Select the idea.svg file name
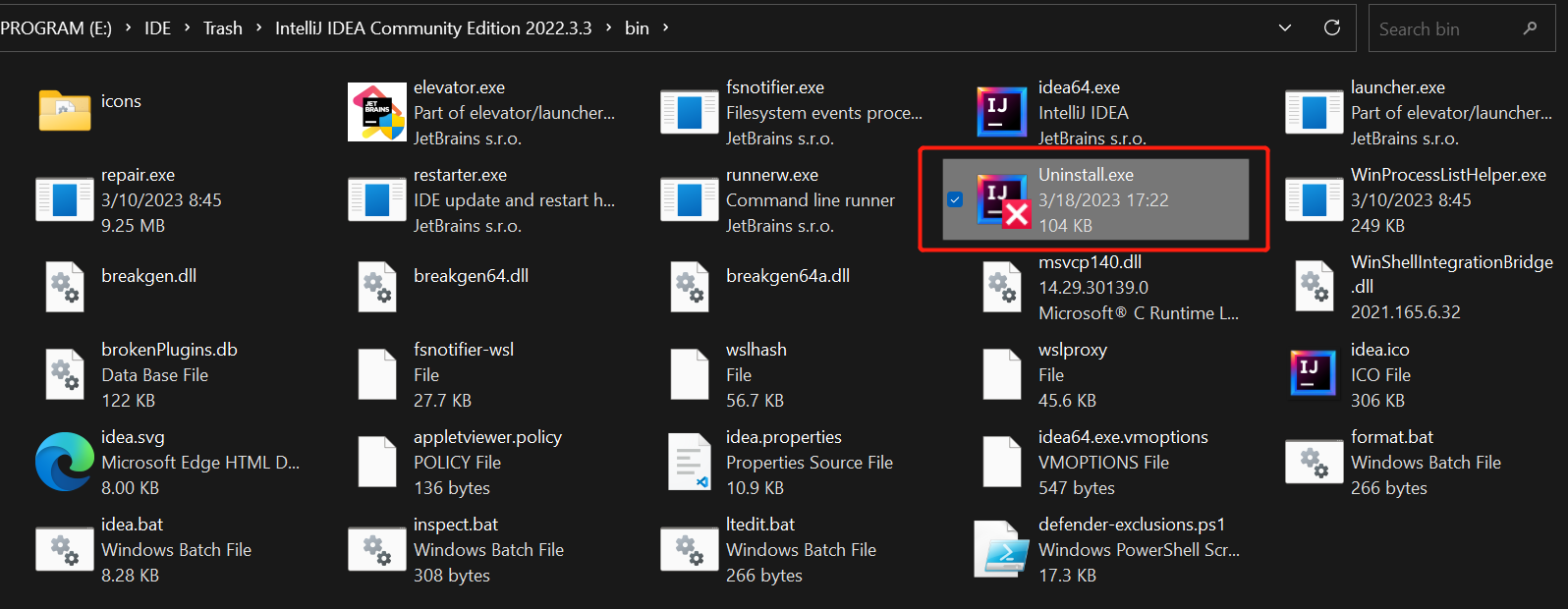The height and width of the screenshot is (609, 1568). pyautogui.click(x=133, y=437)
